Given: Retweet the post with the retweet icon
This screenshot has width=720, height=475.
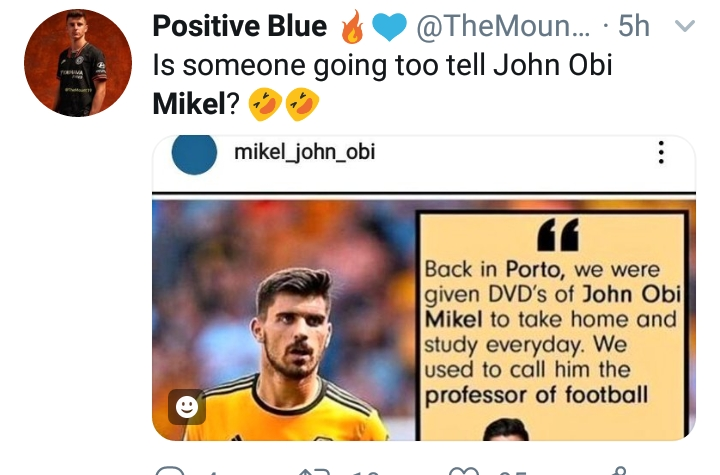Looking at the screenshot, I should click(x=311, y=469).
